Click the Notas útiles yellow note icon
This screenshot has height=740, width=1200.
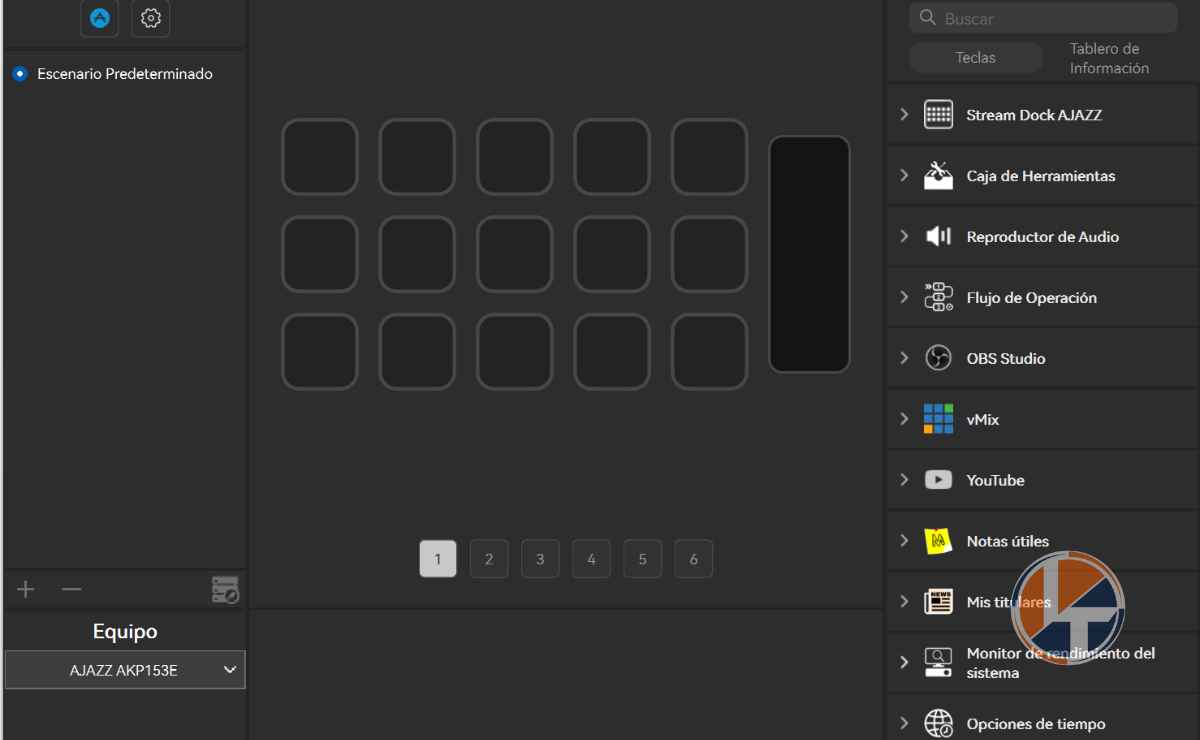tap(938, 541)
